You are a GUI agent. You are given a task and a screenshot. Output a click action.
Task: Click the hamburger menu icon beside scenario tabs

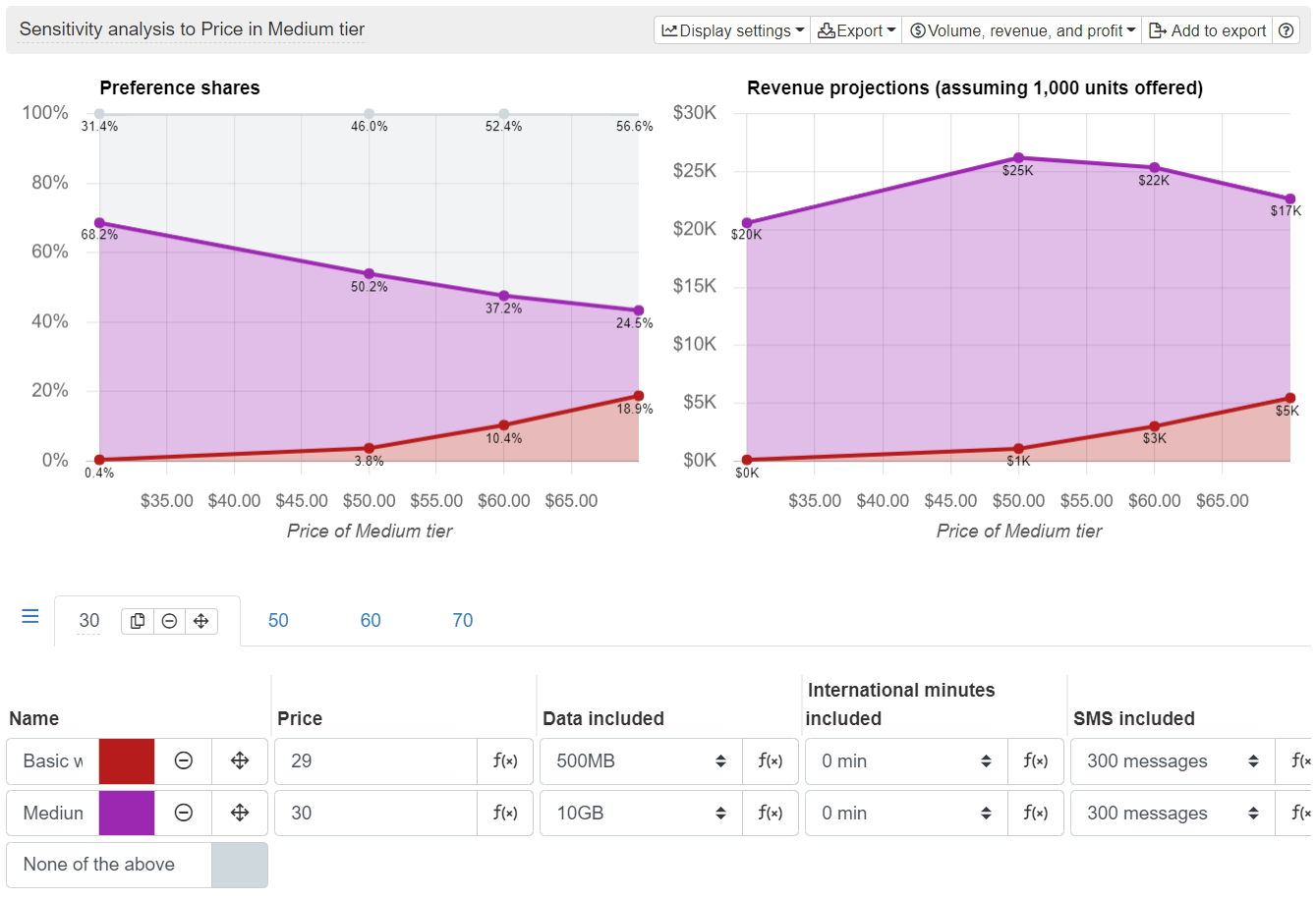click(30, 617)
